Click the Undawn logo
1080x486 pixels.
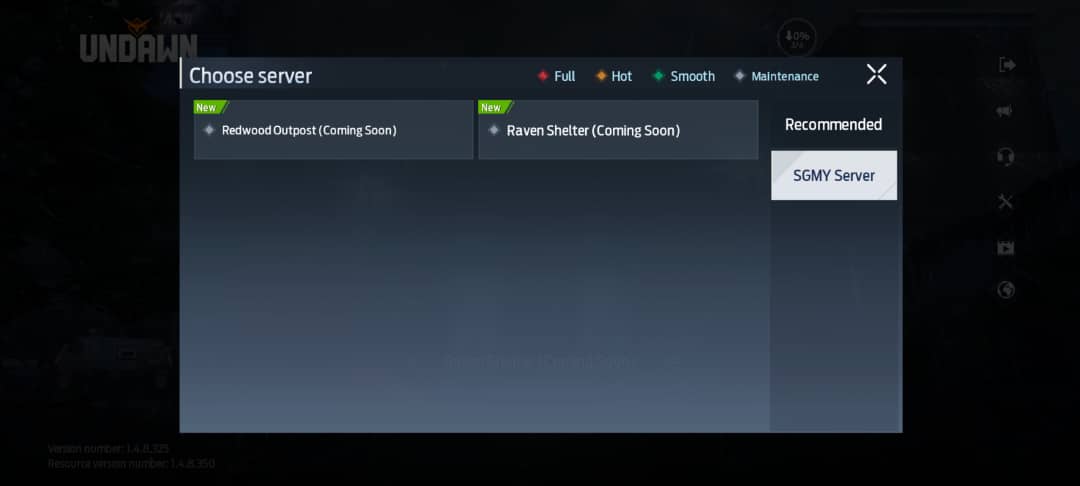[x=138, y=42]
